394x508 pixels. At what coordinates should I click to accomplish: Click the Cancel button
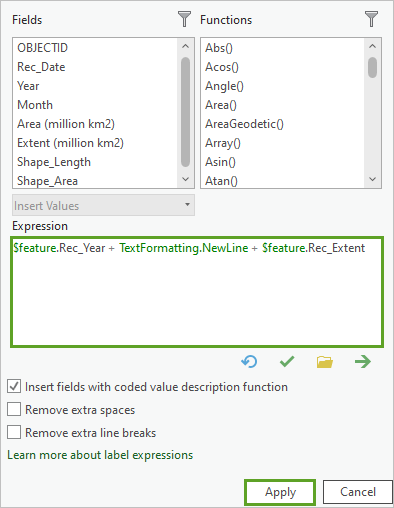tap(358, 492)
